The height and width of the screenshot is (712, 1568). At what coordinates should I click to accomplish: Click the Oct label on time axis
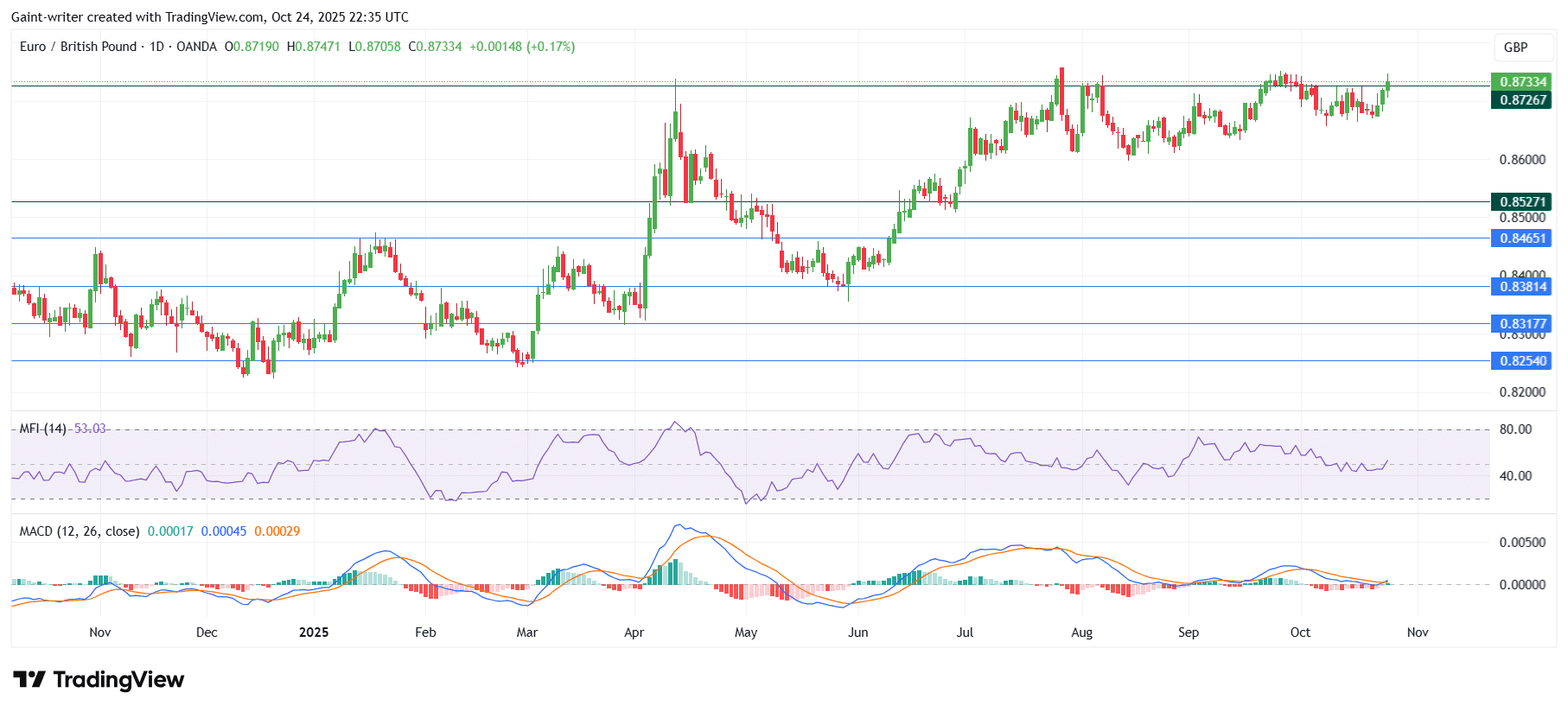tap(1300, 633)
